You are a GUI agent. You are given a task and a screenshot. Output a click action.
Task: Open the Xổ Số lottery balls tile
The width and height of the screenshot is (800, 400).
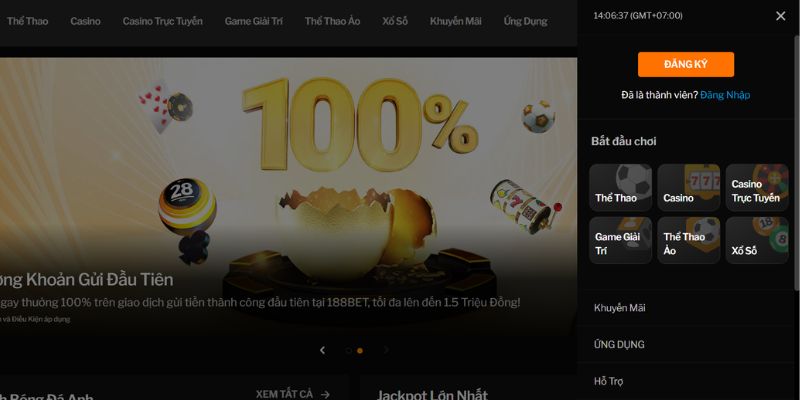point(757,240)
